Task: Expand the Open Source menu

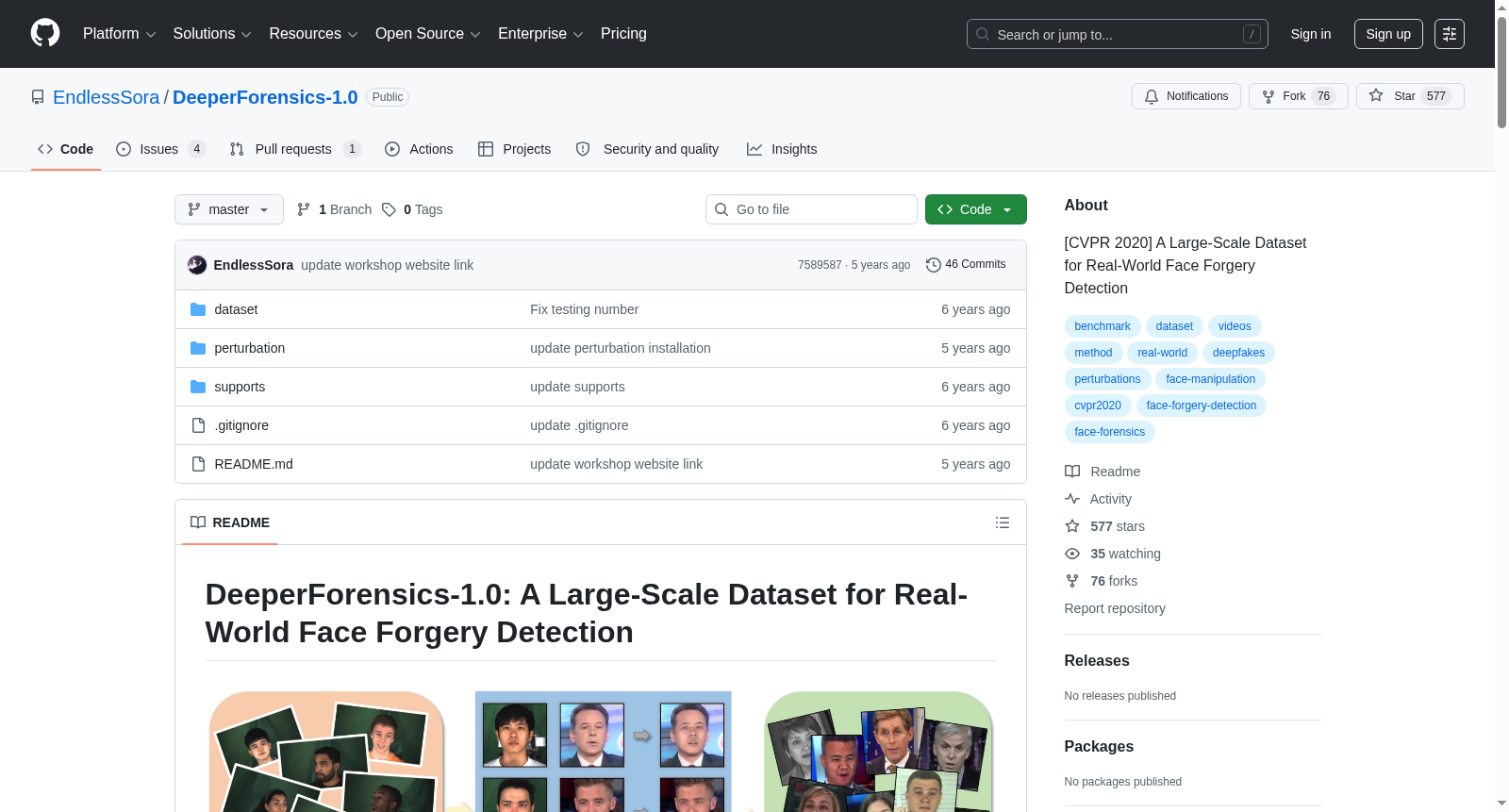Action: click(428, 34)
